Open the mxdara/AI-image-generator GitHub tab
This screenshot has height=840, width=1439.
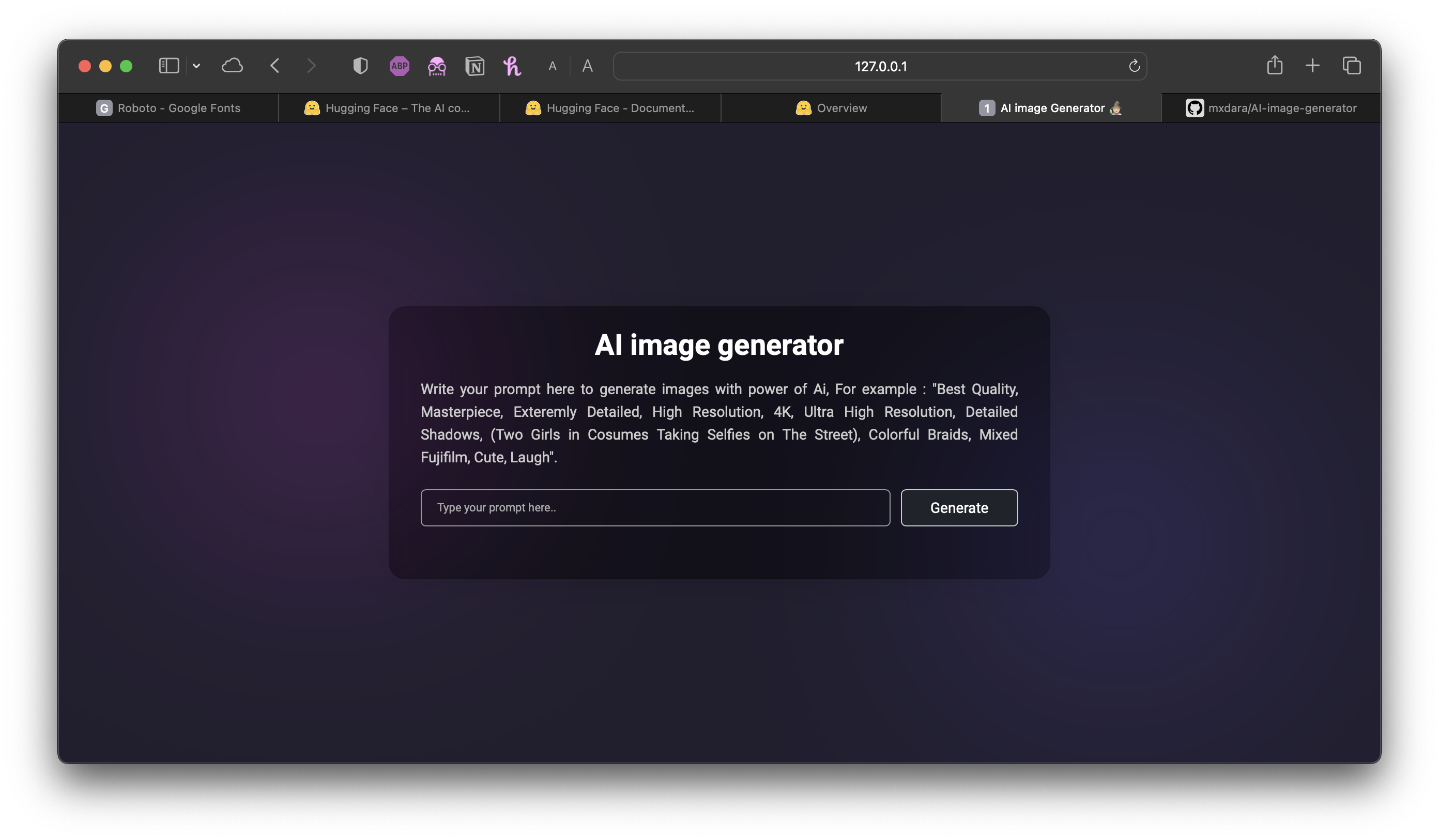click(x=1270, y=108)
